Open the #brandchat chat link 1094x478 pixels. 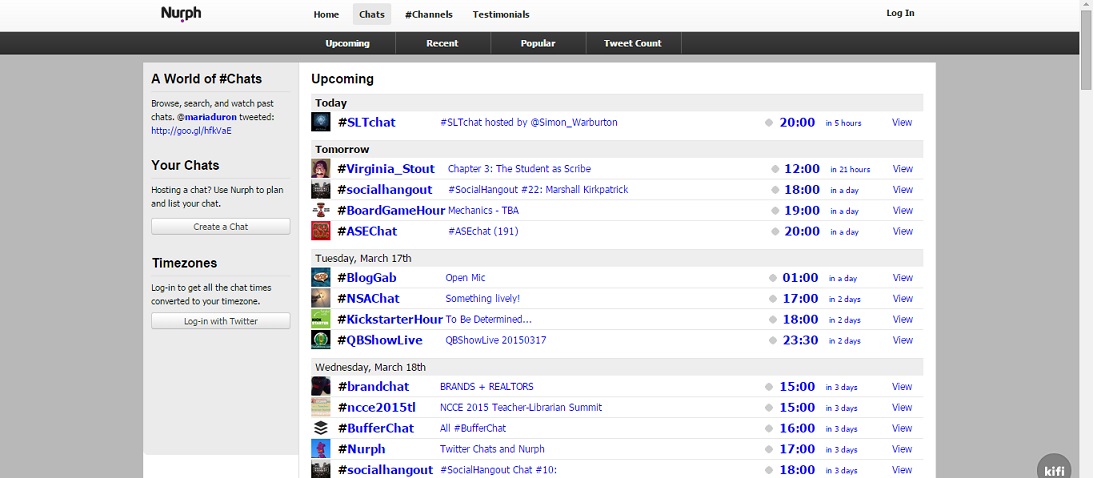pyautogui.click(x=373, y=386)
